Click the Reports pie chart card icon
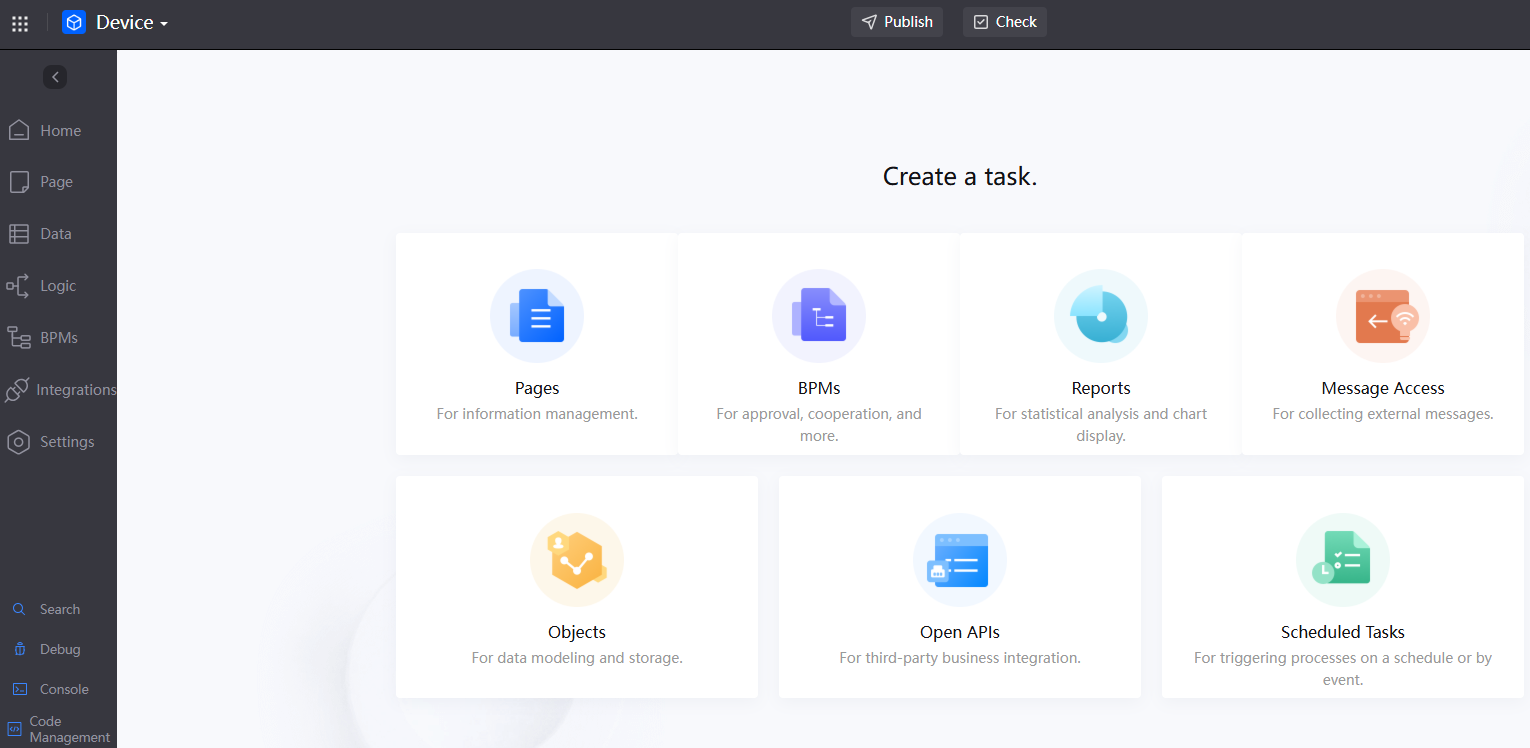Image resolution: width=1530 pixels, height=748 pixels. pos(1101,316)
